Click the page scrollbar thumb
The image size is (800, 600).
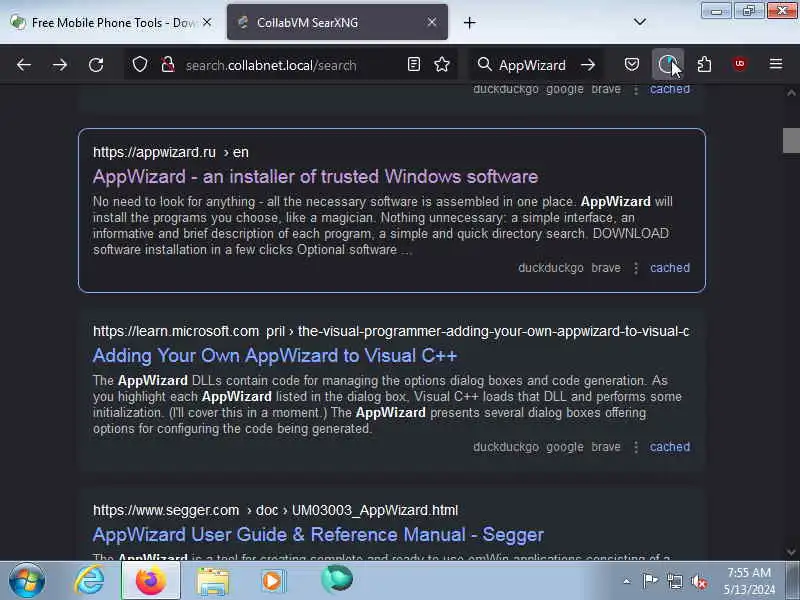(791, 140)
